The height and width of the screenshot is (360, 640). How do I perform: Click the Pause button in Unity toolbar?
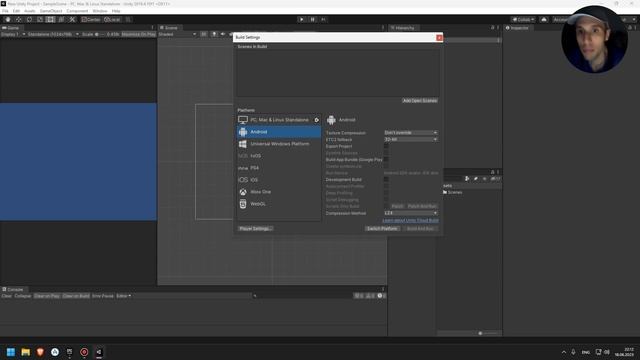pyautogui.click(x=313, y=20)
